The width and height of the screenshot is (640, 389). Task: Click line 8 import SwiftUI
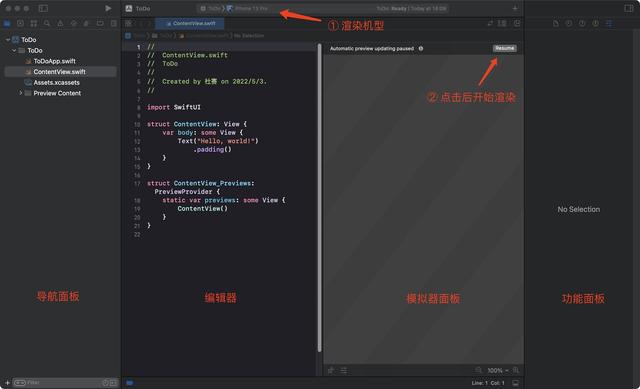[174, 107]
